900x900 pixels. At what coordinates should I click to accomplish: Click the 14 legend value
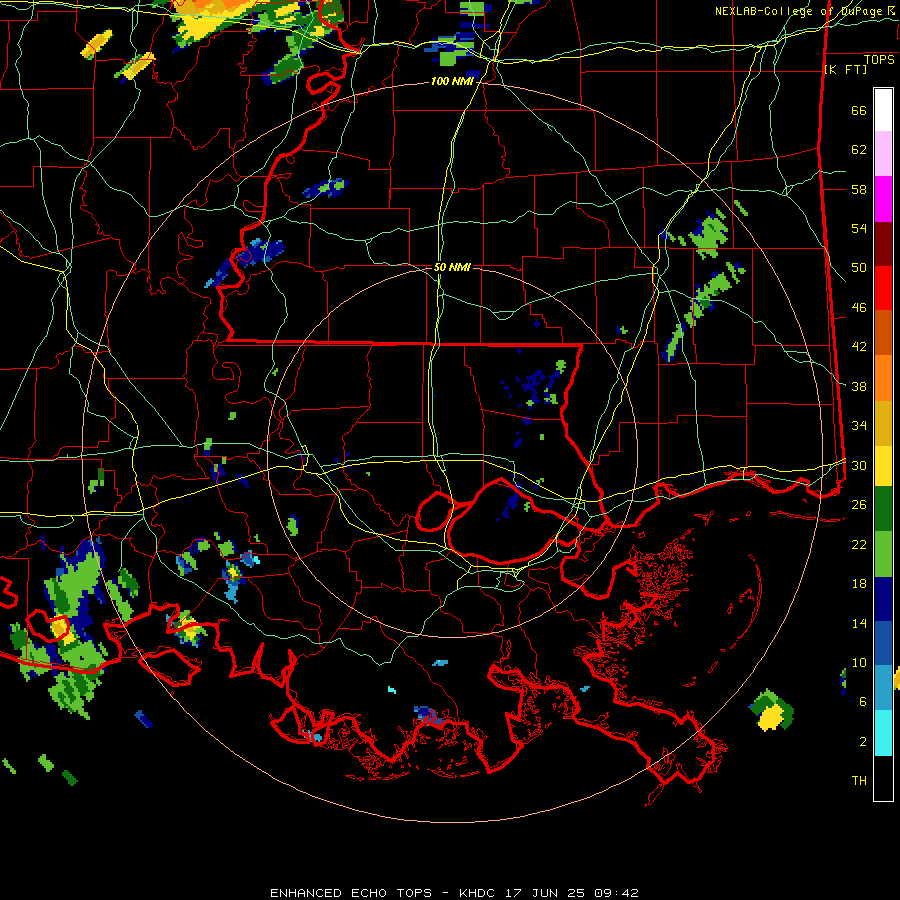(x=859, y=623)
